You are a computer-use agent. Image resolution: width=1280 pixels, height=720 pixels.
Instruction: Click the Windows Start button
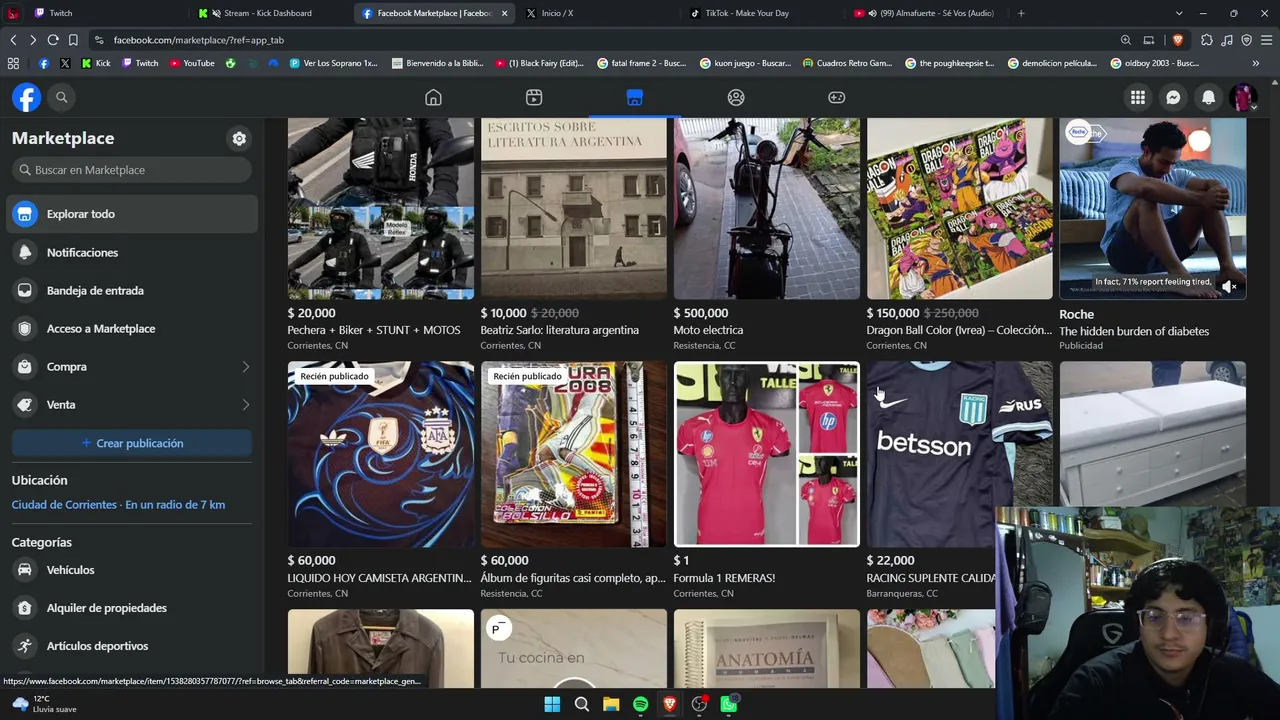pyautogui.click(x=552, y=704)
